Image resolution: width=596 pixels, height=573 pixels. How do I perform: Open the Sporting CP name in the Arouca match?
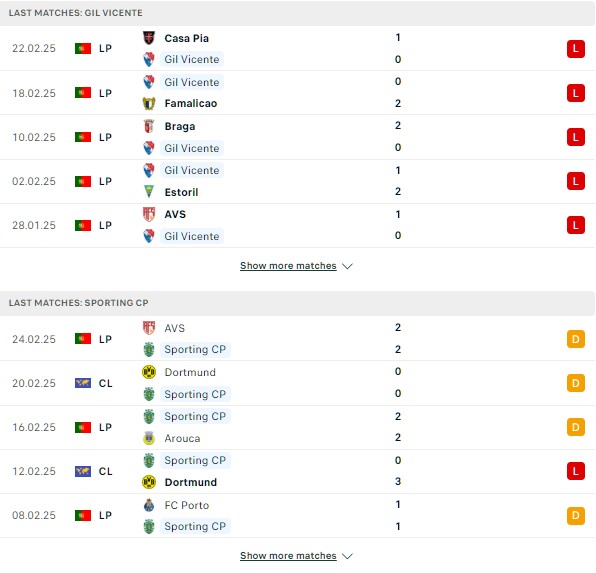(195, 416)
